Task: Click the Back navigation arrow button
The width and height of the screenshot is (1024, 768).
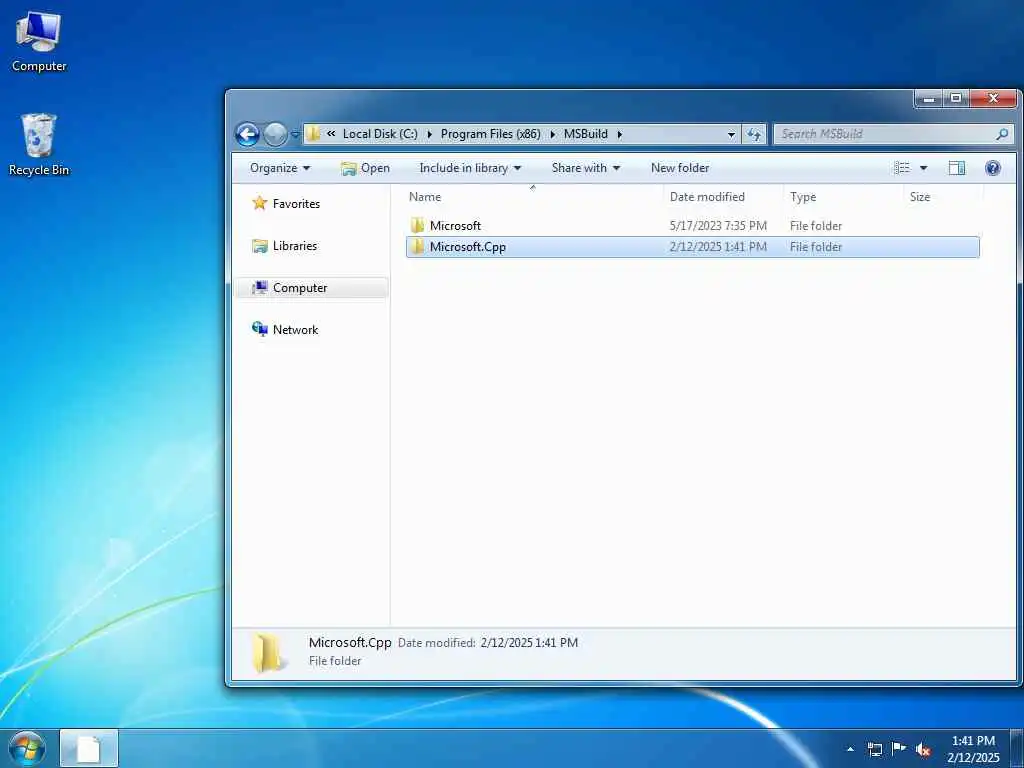Action: [248, 135]
